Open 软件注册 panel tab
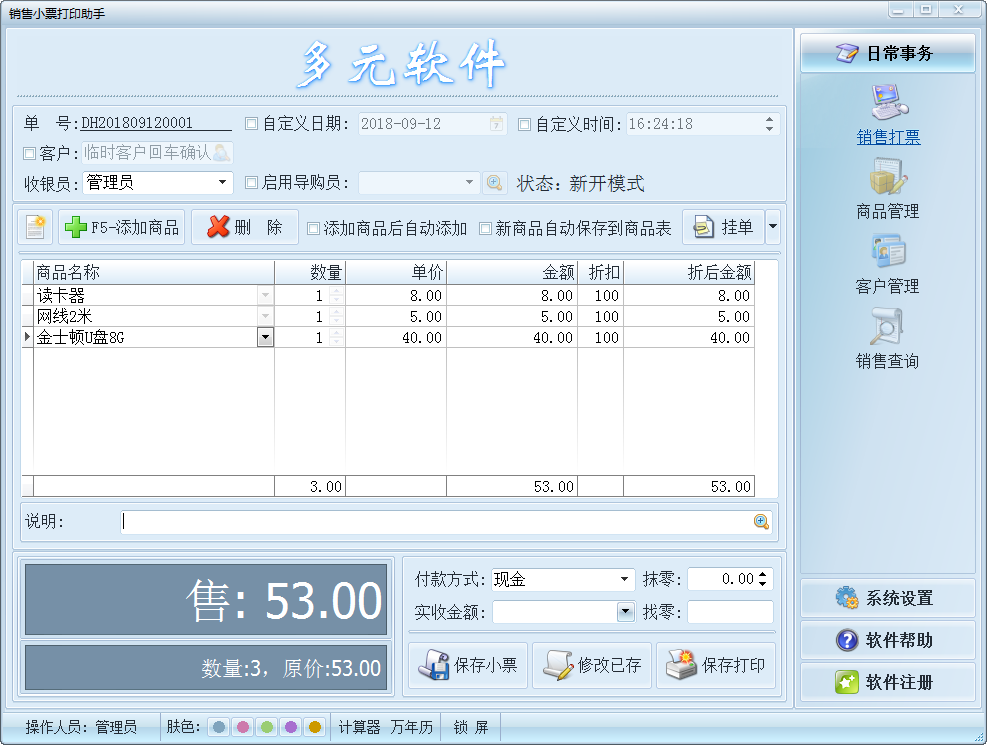 [888, 682]
